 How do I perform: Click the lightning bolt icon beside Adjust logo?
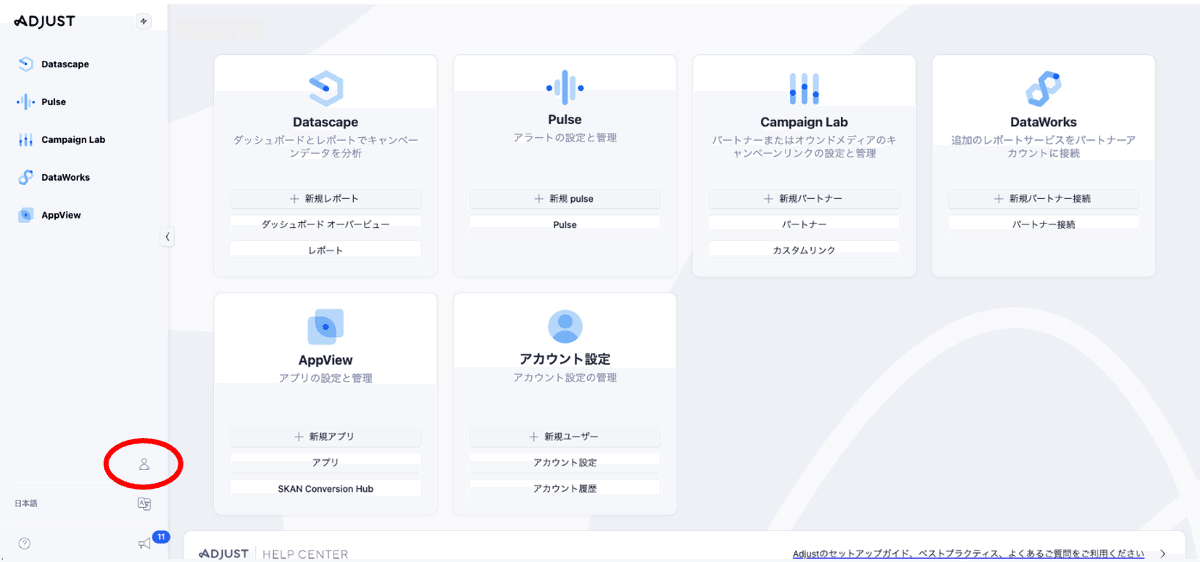[144, 21]
